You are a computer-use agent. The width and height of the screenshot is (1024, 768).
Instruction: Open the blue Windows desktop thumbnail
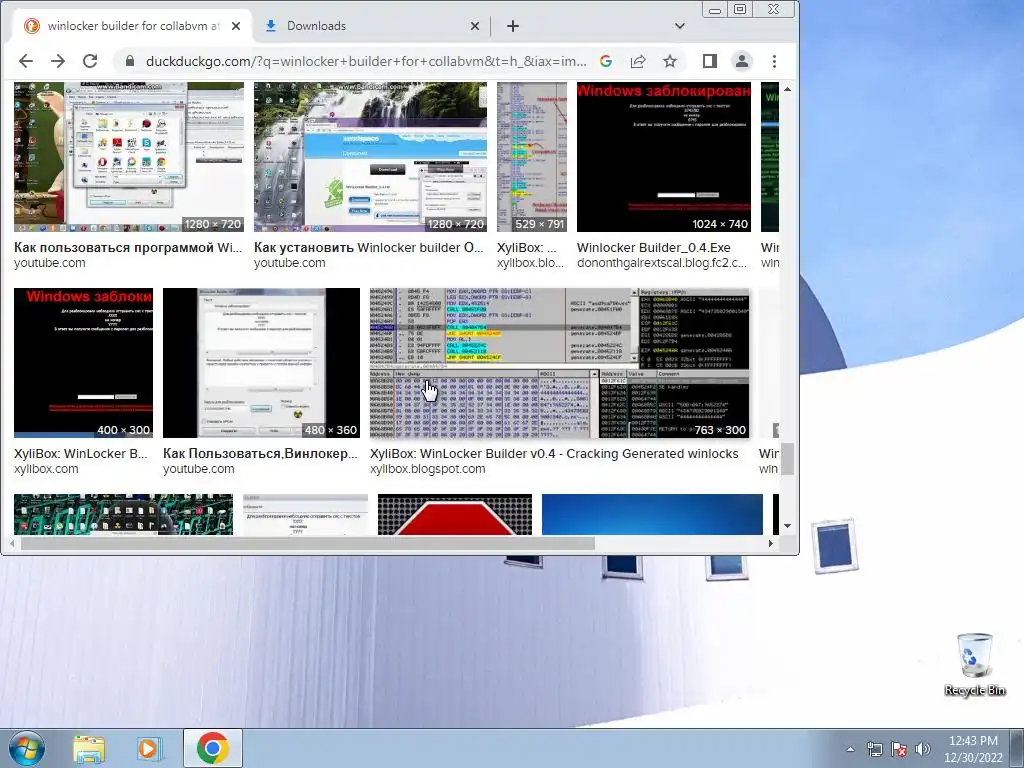[x=652, y=515]
